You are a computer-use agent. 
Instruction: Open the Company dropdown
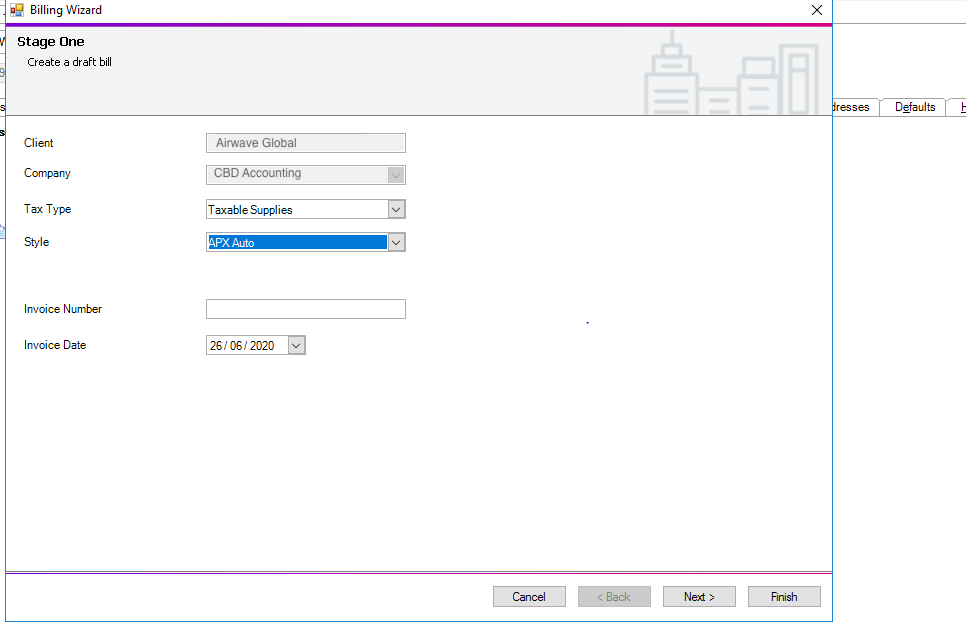pyautogui.click(x=396, y=175)
